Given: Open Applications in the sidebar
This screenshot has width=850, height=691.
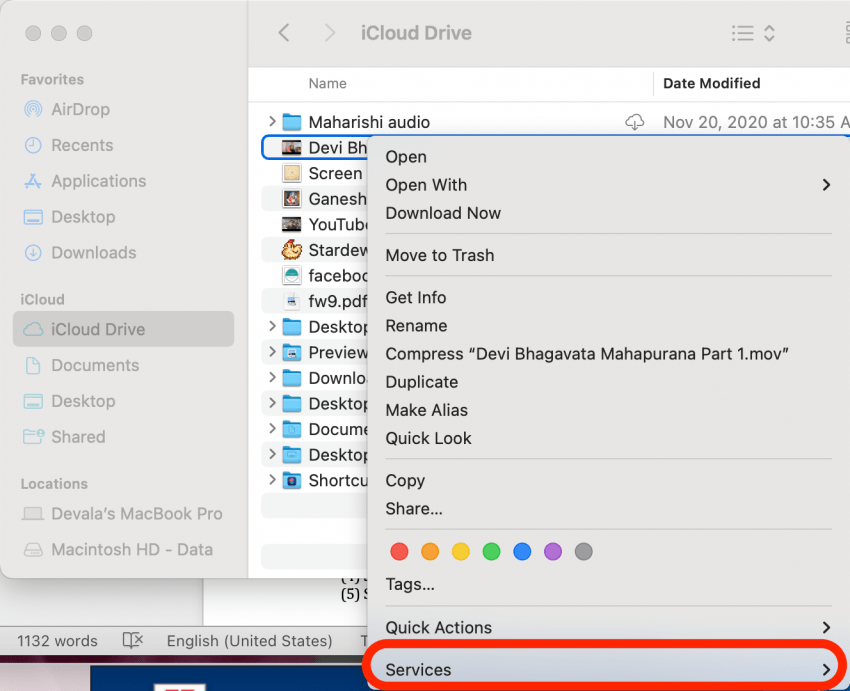Looking at the screenshot, I should click(98, 181).
